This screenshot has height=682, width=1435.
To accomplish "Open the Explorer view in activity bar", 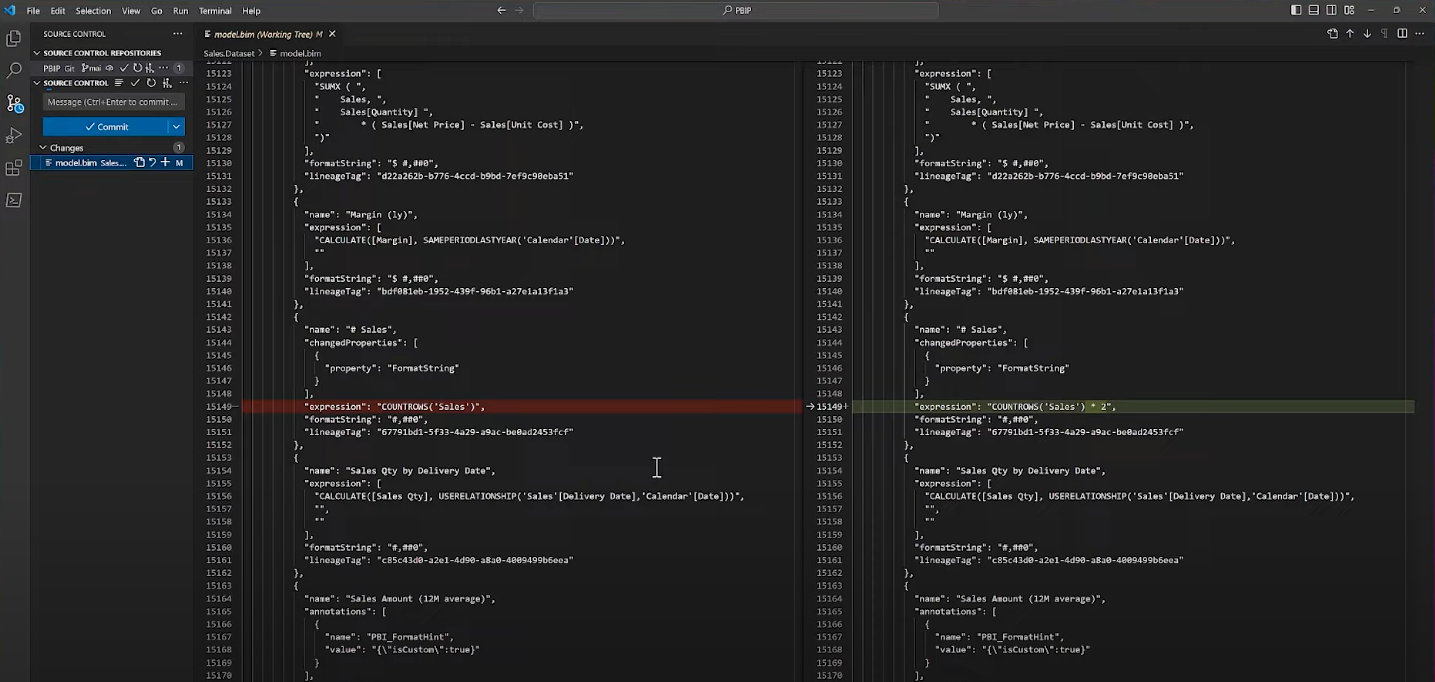I will click(x=14, y=39).
